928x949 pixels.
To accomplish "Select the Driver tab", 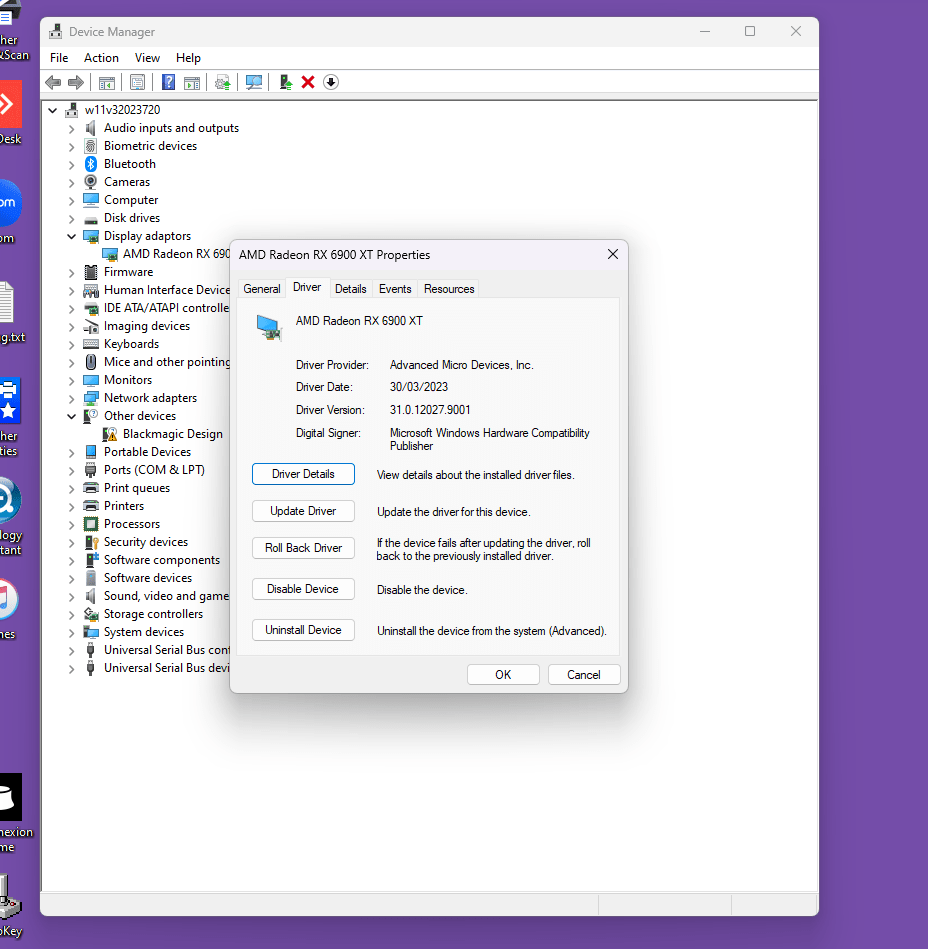I will click(x=307, y=287).
